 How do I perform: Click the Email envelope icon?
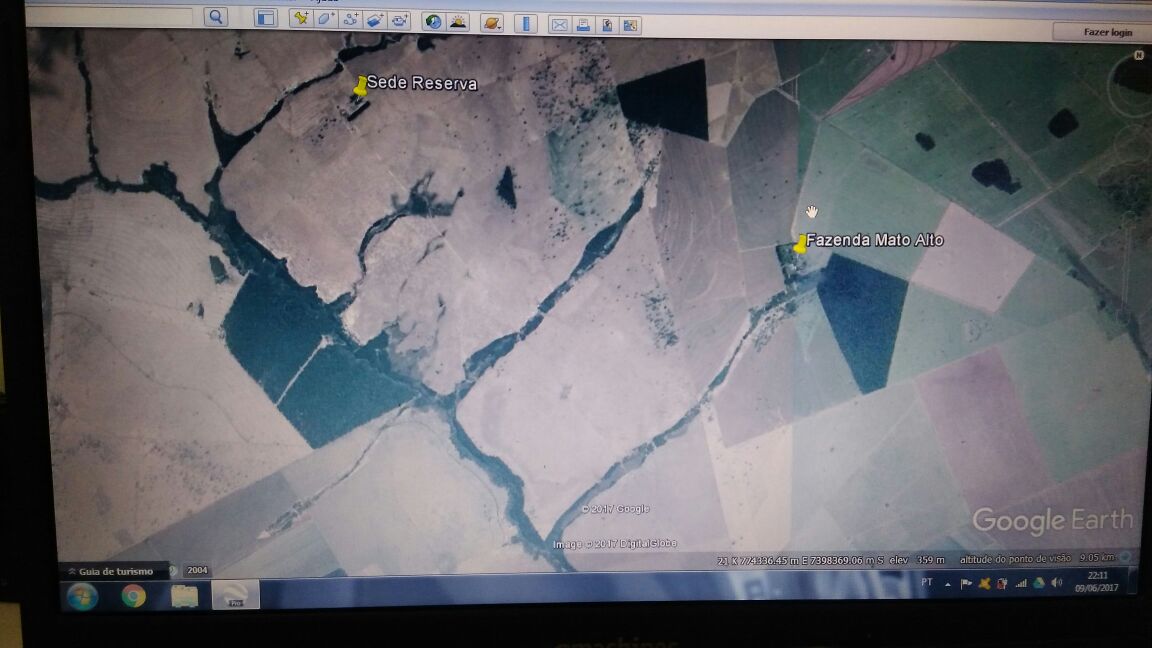(559, 25)
